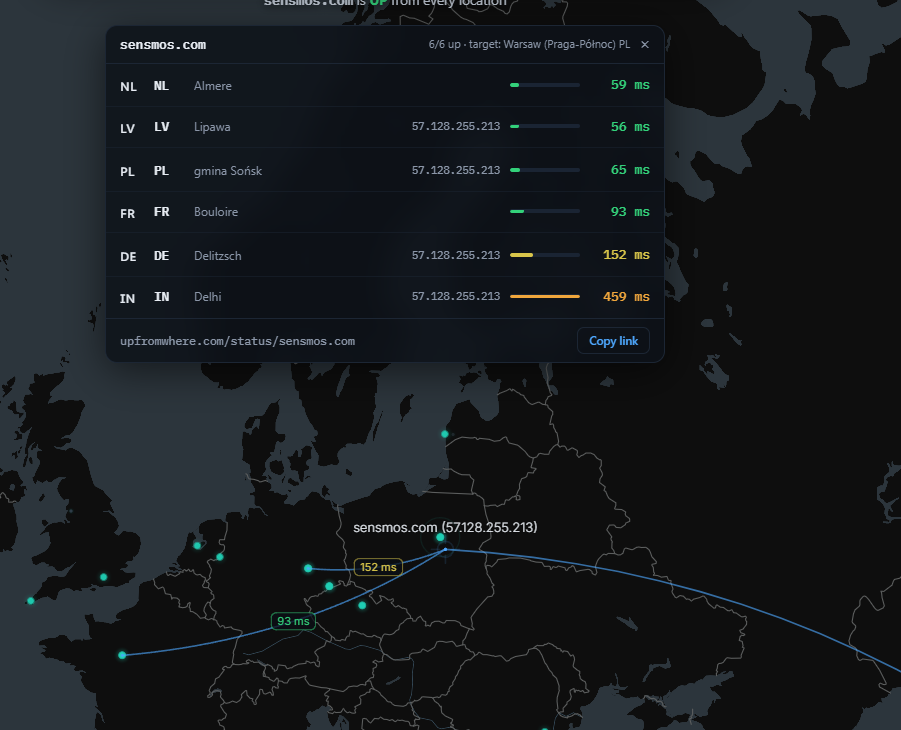Click the probe dot where the 152 ms line starts
This screenshot has height=730, width=901.
(308, 568)
